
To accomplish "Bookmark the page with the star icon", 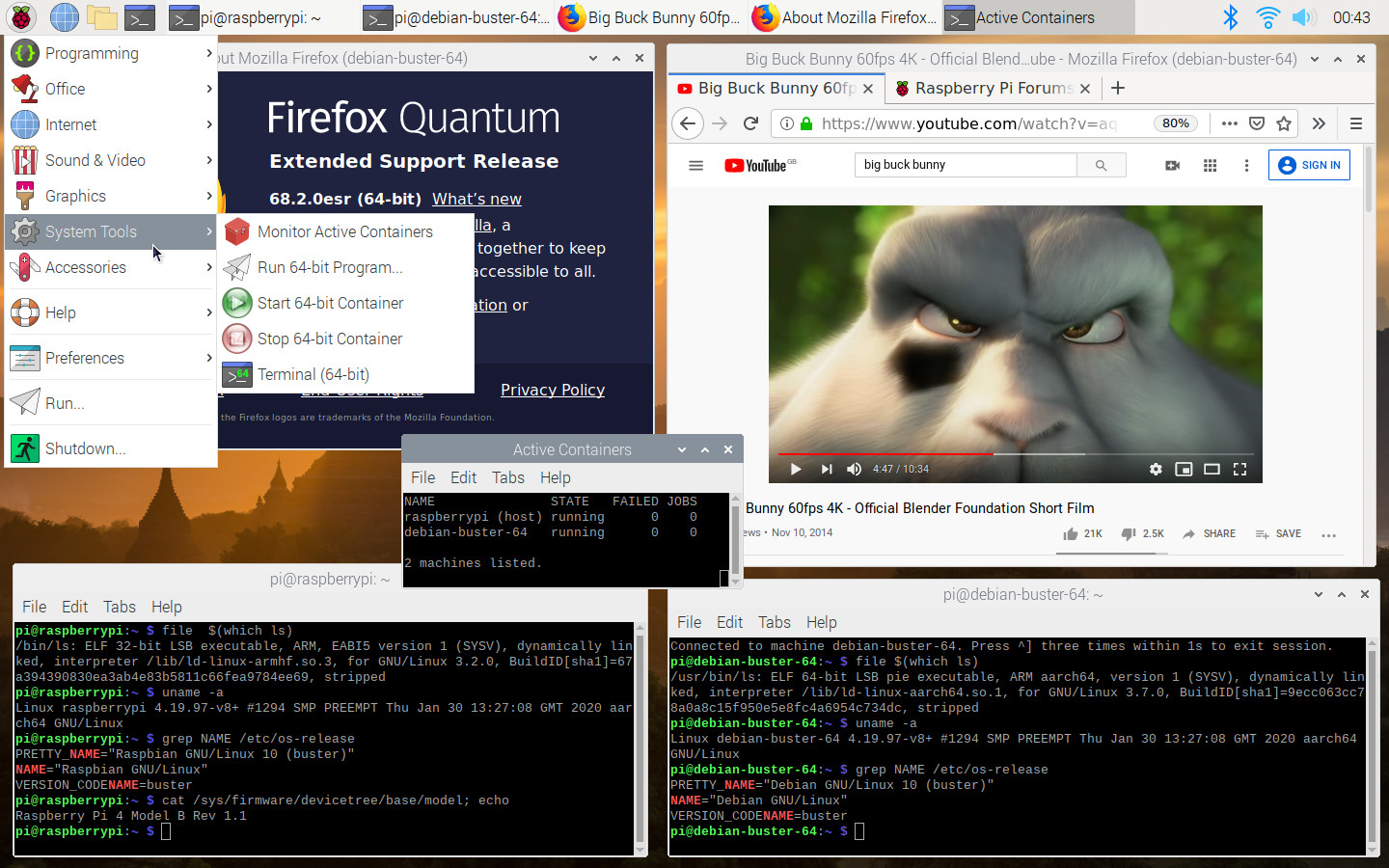I will coord(1284,123).
